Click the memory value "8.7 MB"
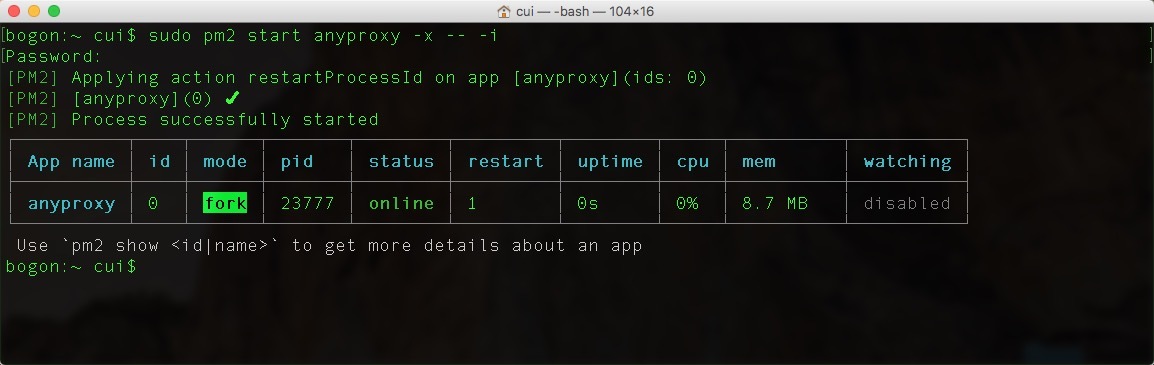 pos(775,203)
